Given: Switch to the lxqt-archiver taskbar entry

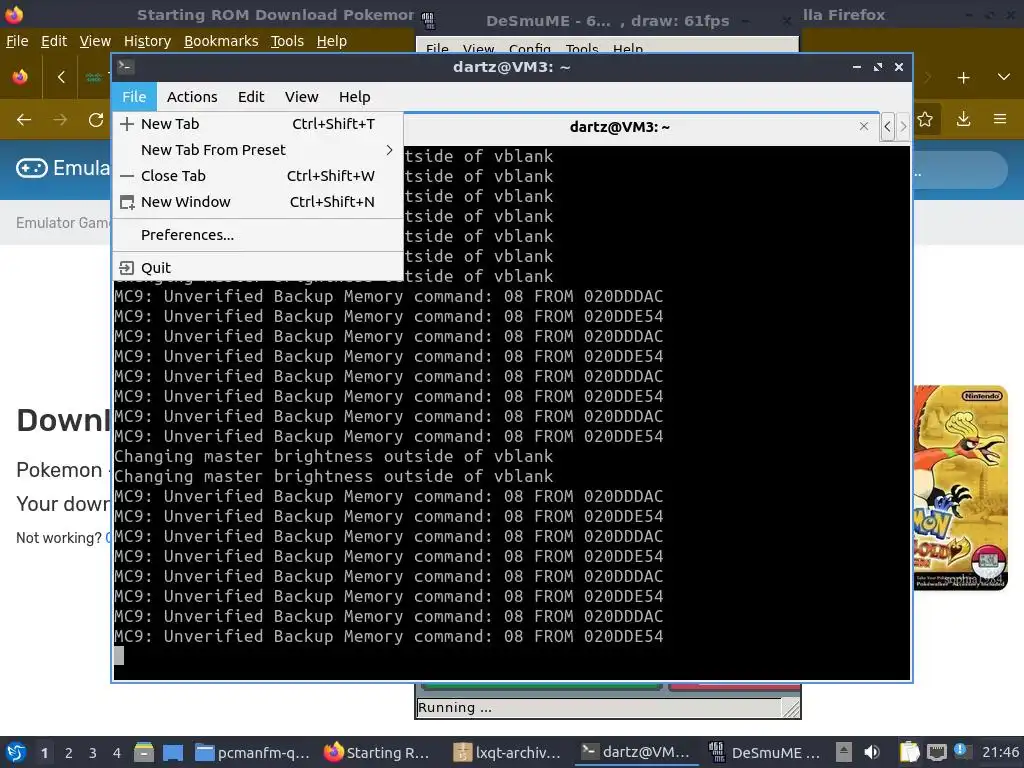Looking at the screenshot, I should tap(507, 752).
